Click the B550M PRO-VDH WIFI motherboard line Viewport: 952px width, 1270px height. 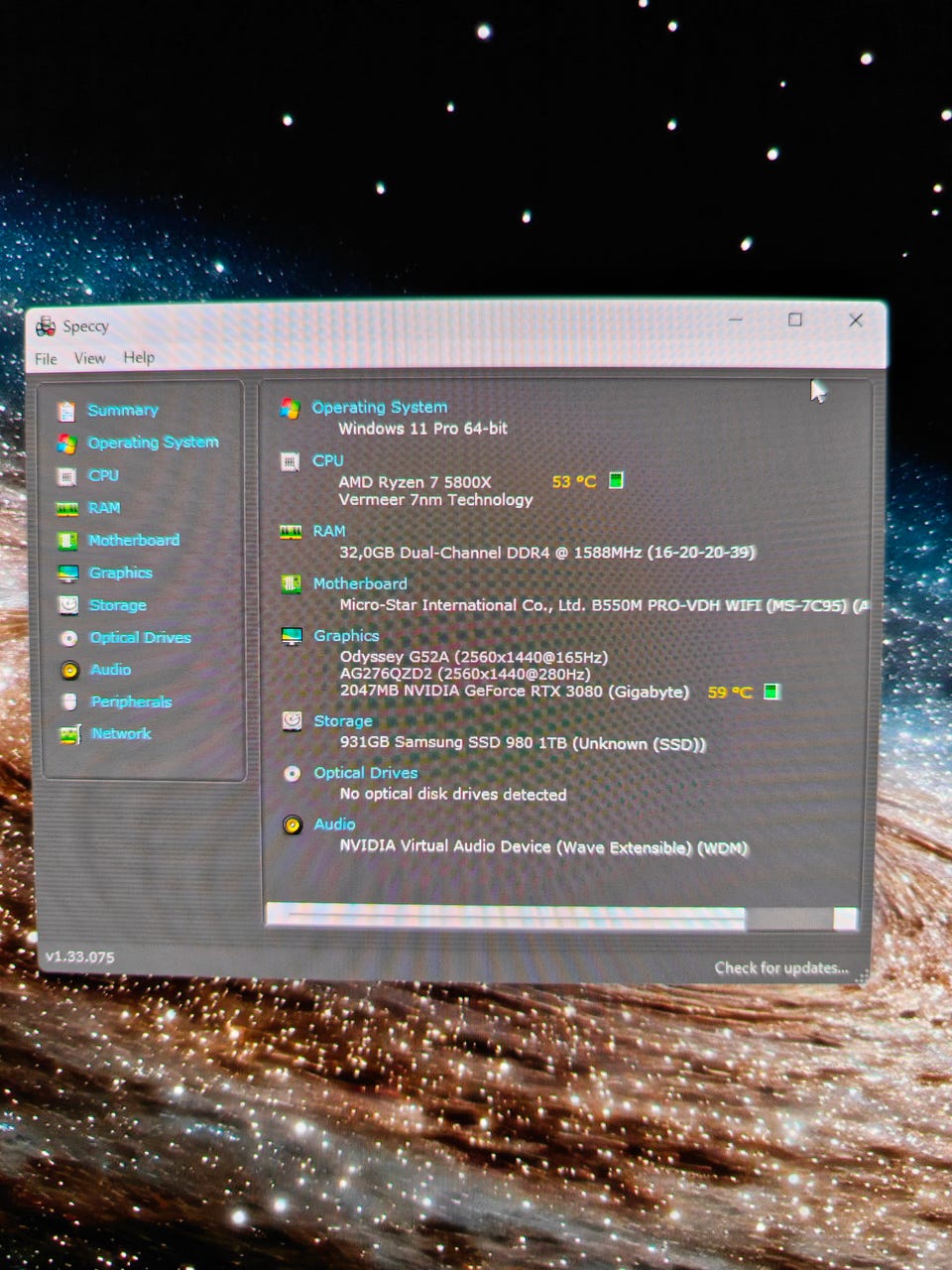[x=605, y=605]
